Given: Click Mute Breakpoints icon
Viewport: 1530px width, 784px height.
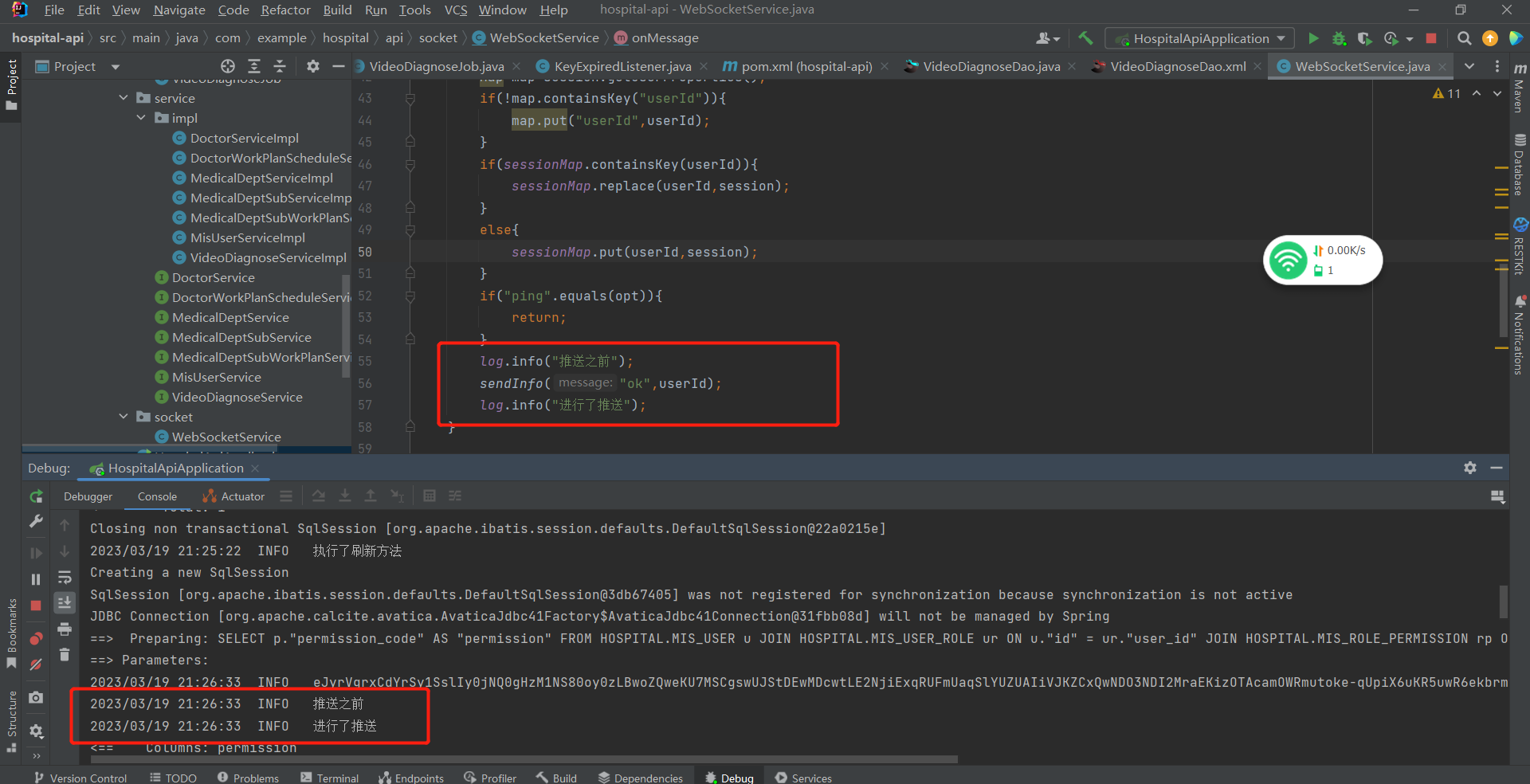Looking at the screenshot, I should [36, 664].
